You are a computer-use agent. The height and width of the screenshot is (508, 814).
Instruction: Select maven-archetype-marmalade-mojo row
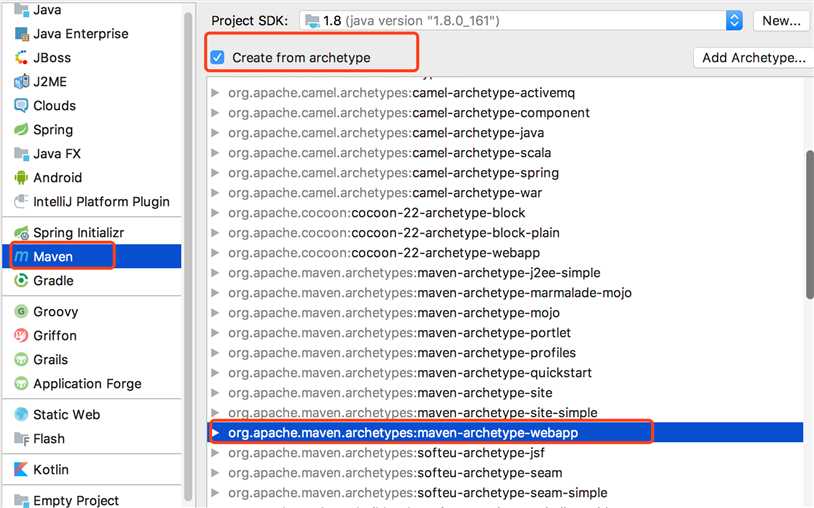pos(505,293)
